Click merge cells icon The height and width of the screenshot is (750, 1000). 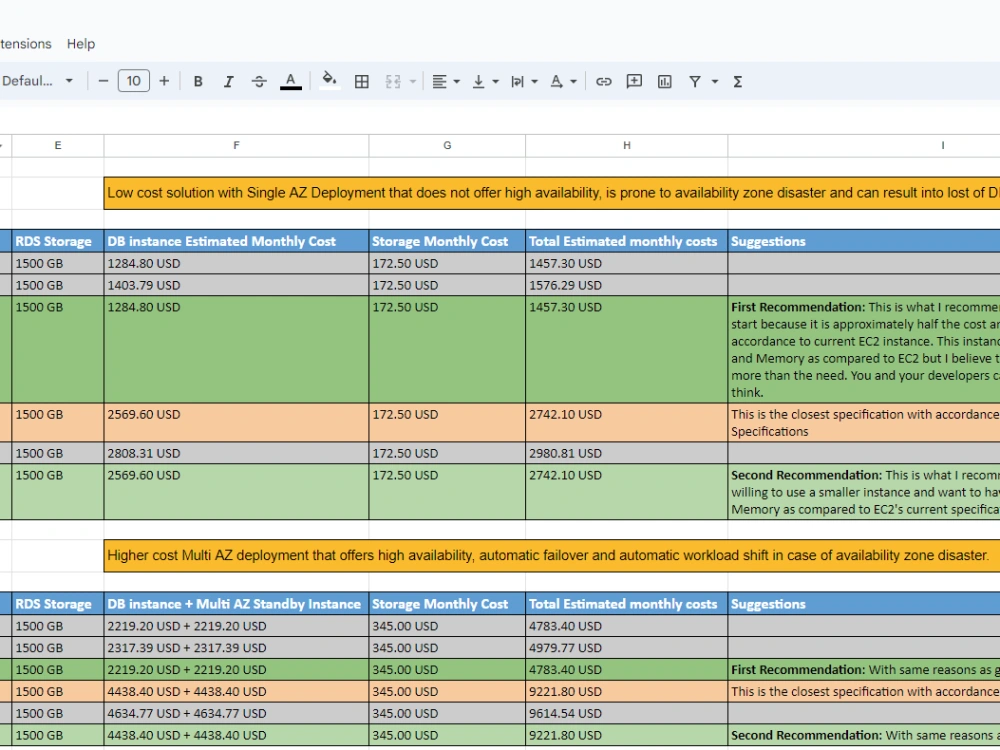tap(393, 82)
